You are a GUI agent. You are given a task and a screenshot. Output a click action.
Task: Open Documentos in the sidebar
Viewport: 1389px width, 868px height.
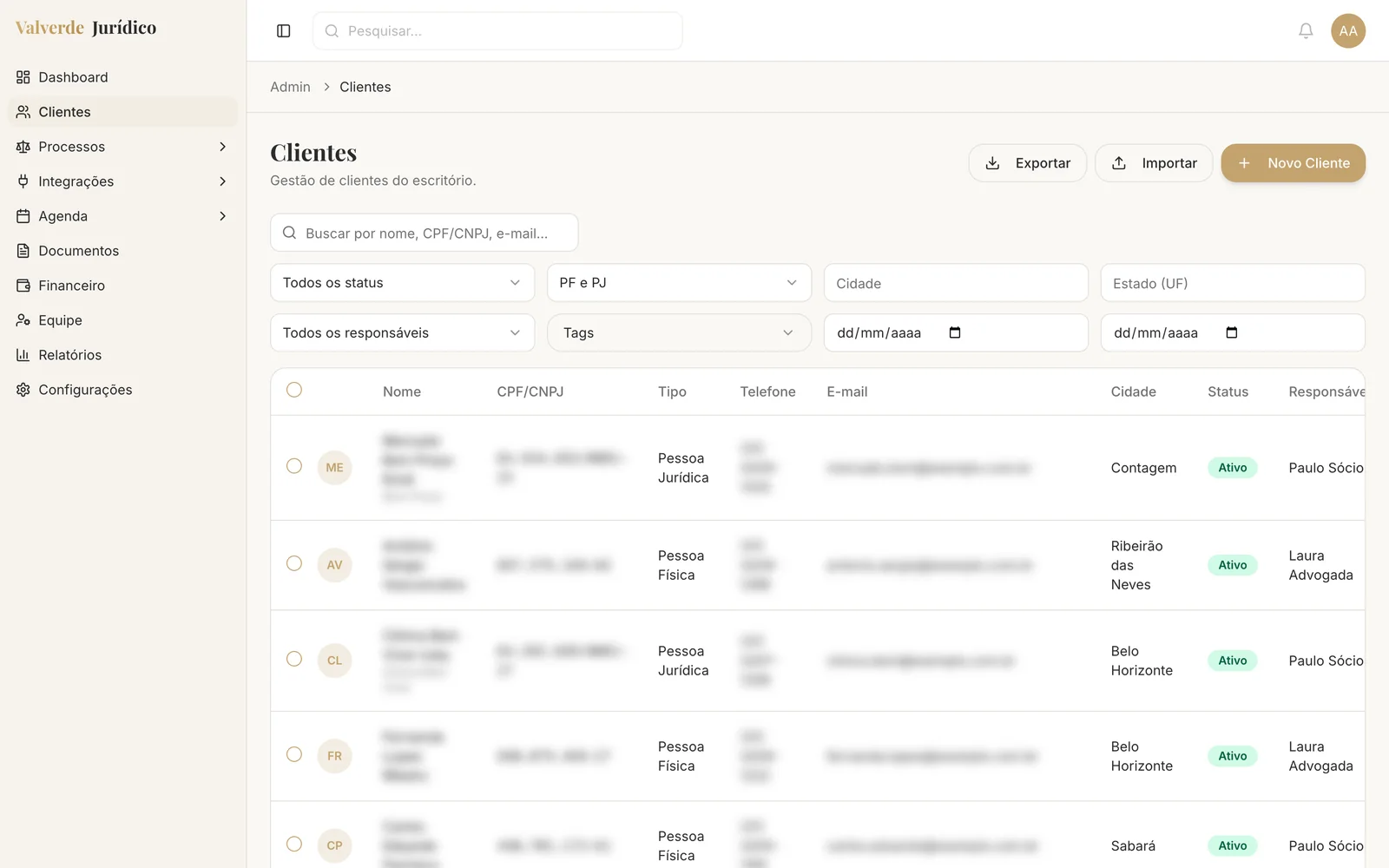tap(122, 251)
